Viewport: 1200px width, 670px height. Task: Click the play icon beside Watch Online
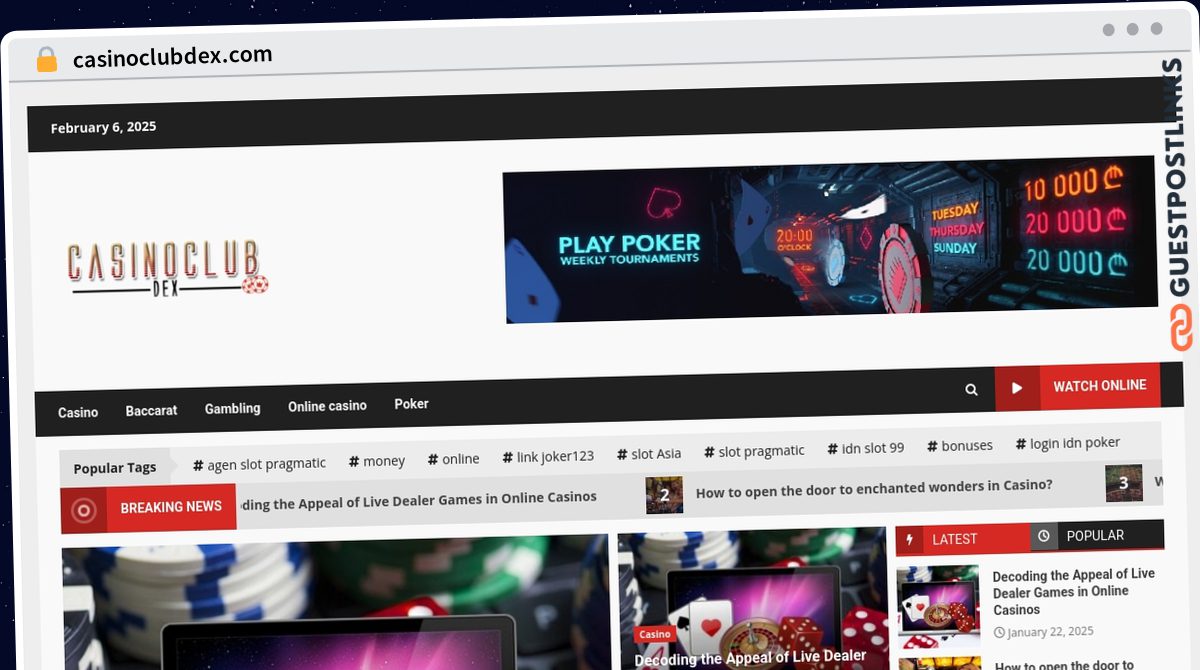tap(1017, 388)
